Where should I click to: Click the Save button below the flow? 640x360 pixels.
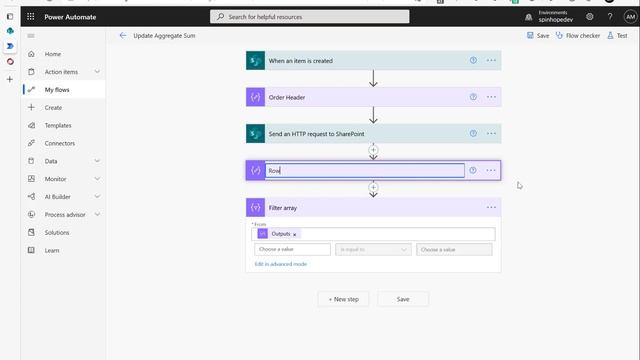pyautogui.click(x=403, y=299)
